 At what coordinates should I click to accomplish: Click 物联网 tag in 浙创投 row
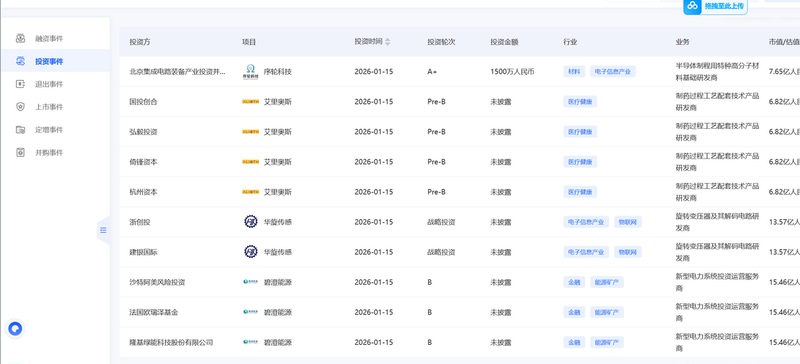(628, 222)
